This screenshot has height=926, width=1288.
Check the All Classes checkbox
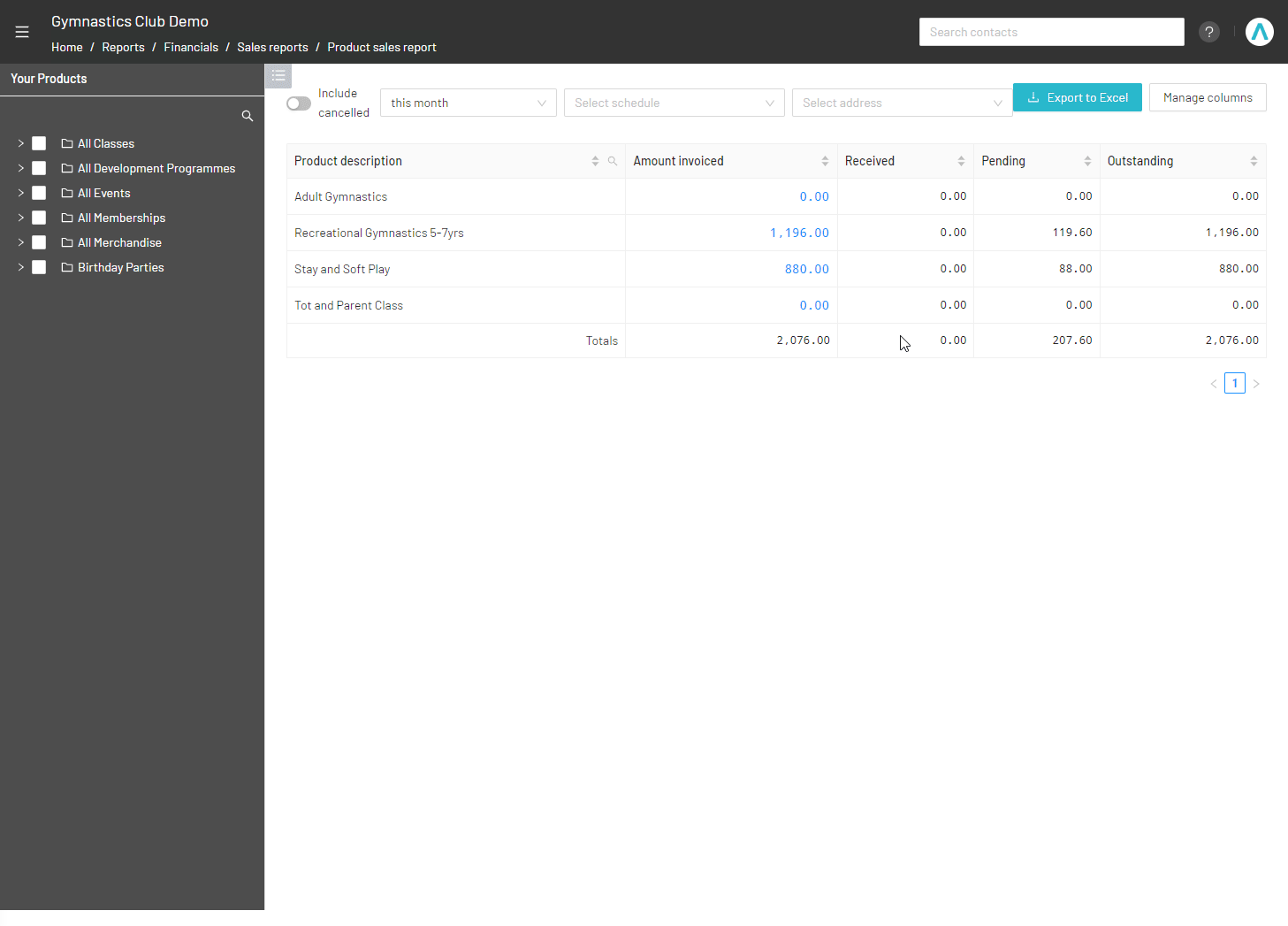click(x=39, y=142)
